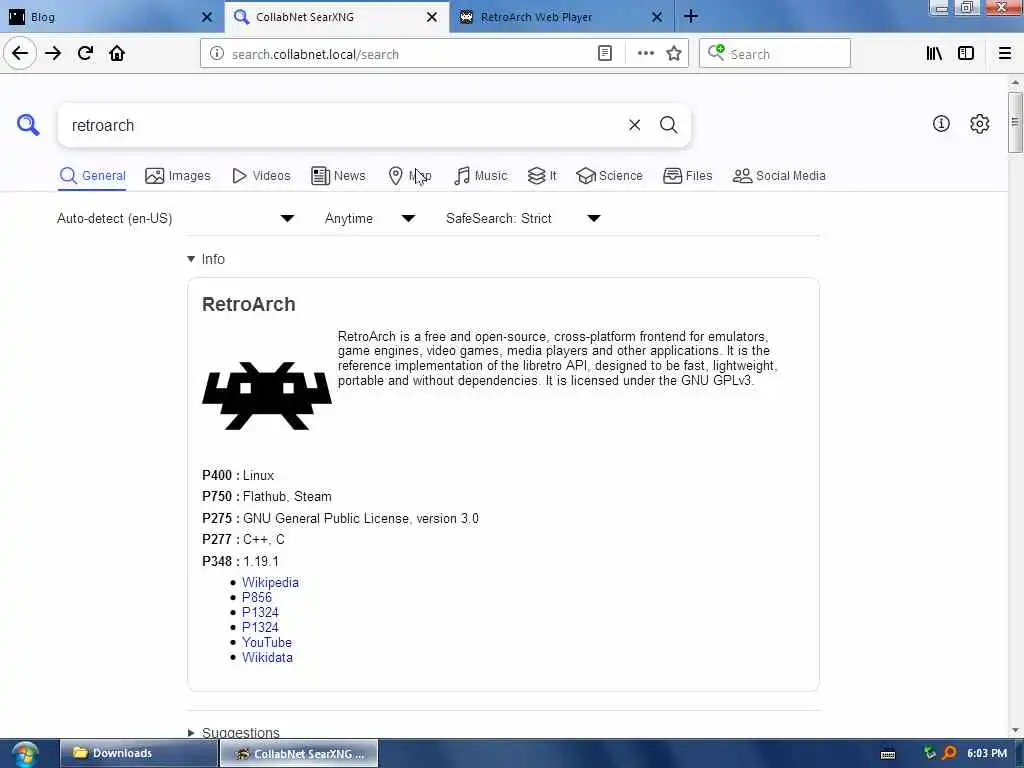1024x768 pixels.
Task: Switch to RetroArch Web Player tab
Action: click(562, 17)
